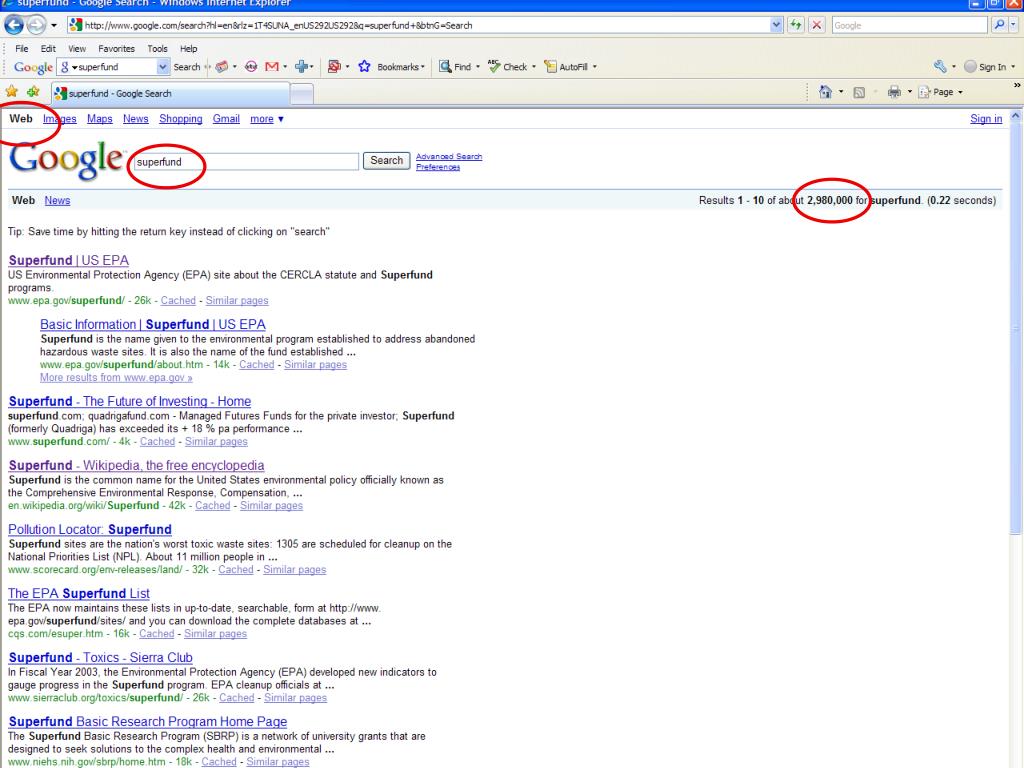
Task: Open the Edit menu
Action: point(48,48)
